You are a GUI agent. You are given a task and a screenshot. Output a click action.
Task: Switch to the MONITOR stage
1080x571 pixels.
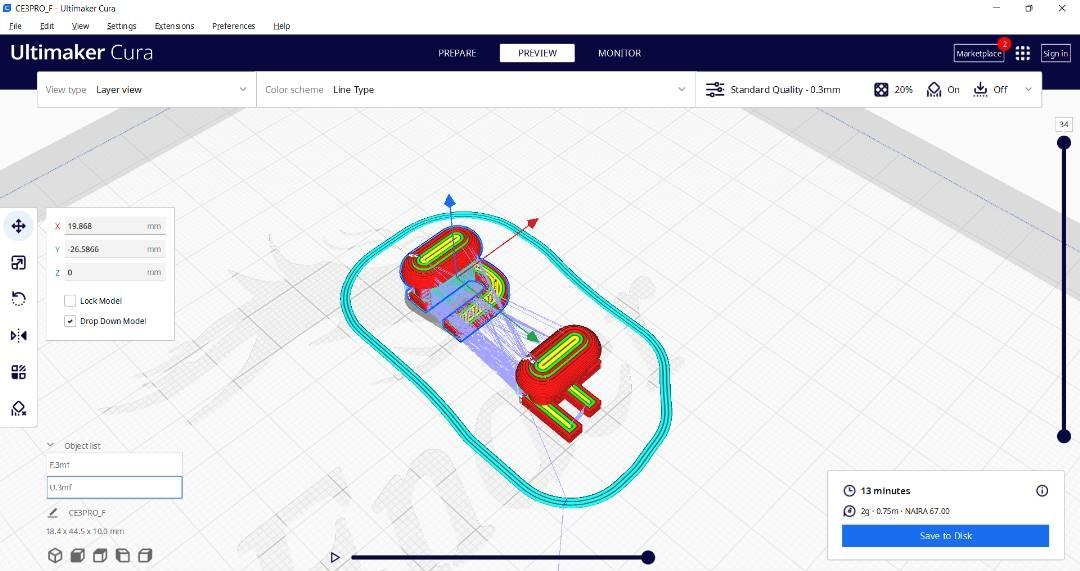pyautogui.click(x=619, y=53)
